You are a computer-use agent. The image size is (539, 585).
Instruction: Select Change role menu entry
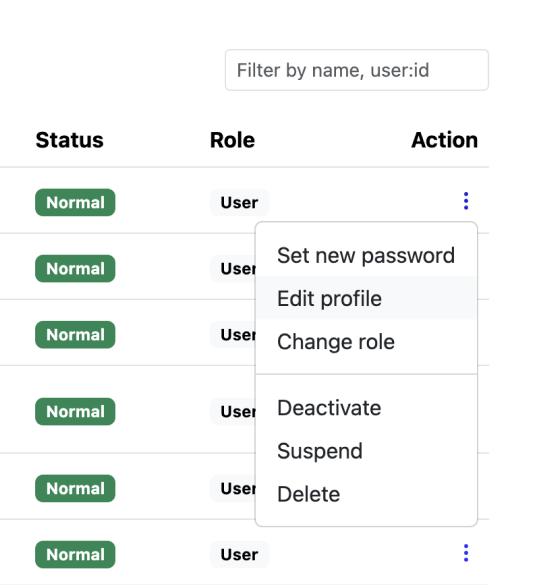coord(366,342)
